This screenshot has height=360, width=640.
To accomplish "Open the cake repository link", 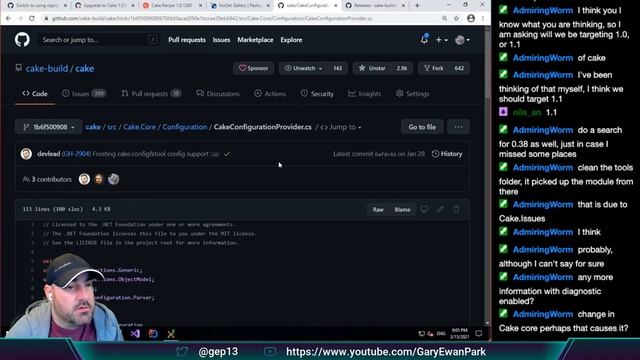I will (x=84, y=68).
